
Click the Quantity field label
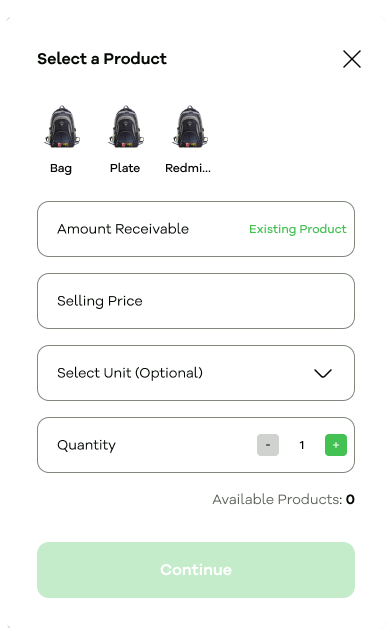tap(87, 445)
